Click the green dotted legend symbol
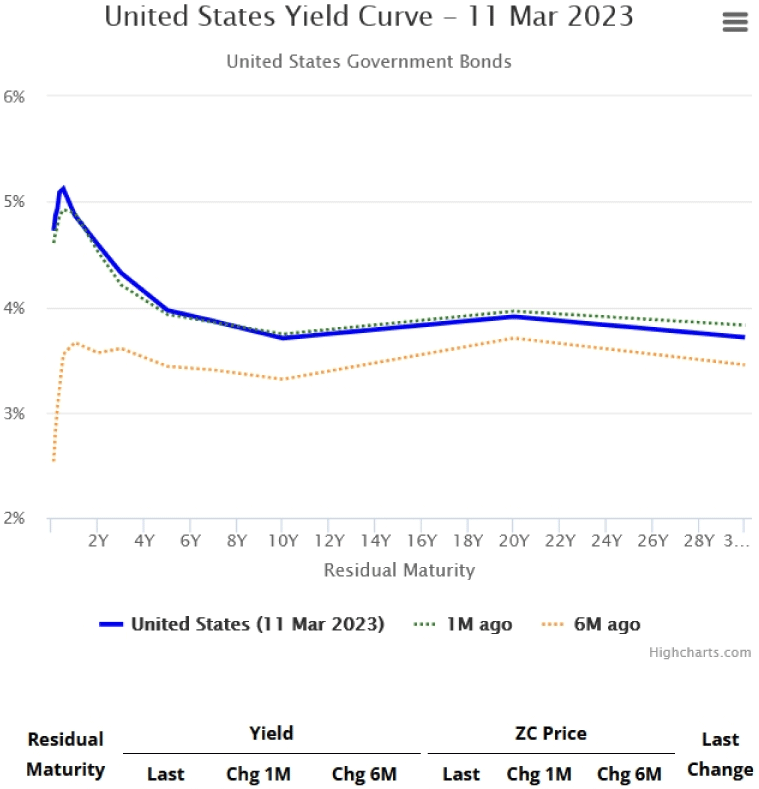Viewport: 759px width, 789px height. tap(424, 624)
